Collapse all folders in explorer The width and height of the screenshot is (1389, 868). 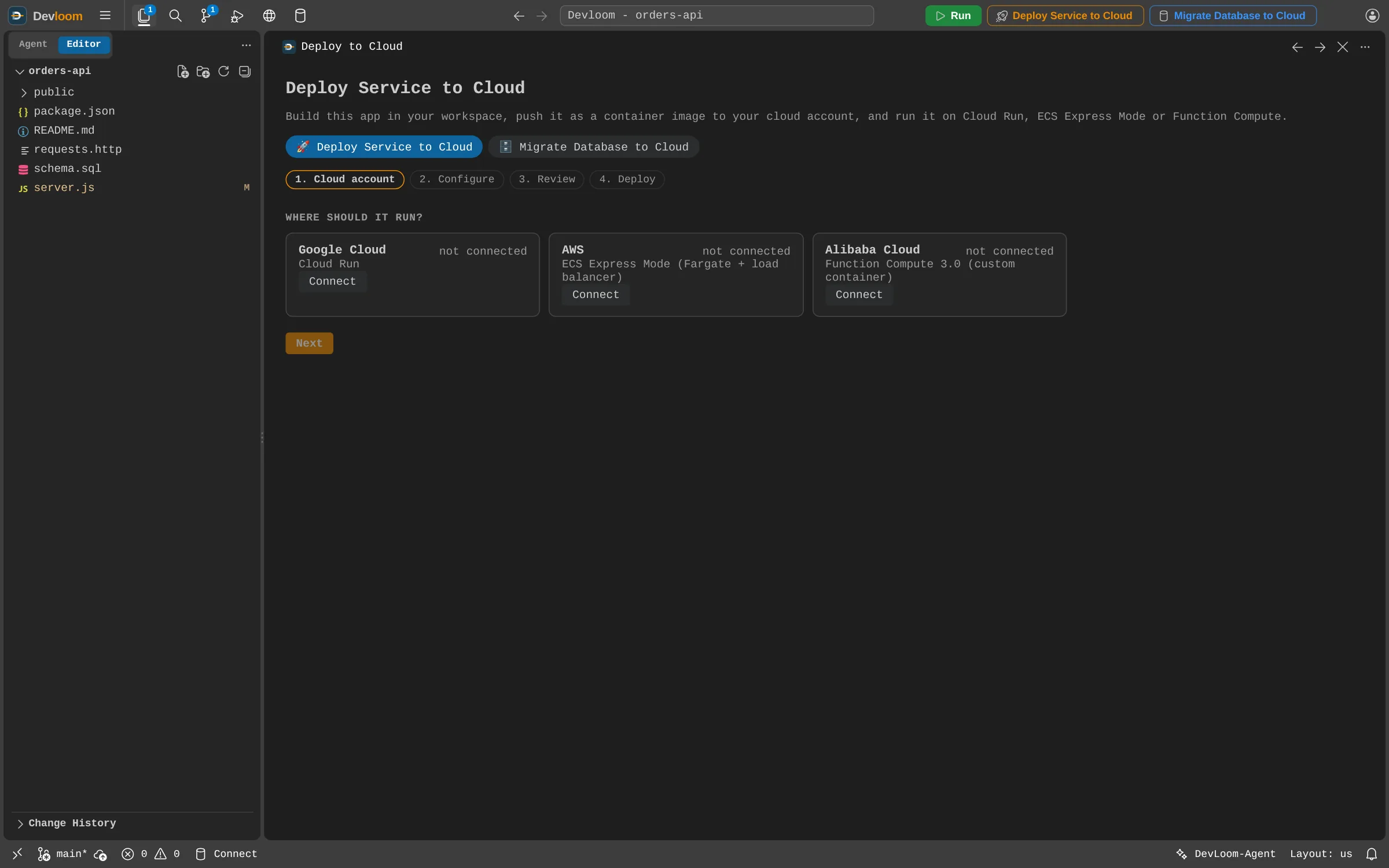click(245, 71)
